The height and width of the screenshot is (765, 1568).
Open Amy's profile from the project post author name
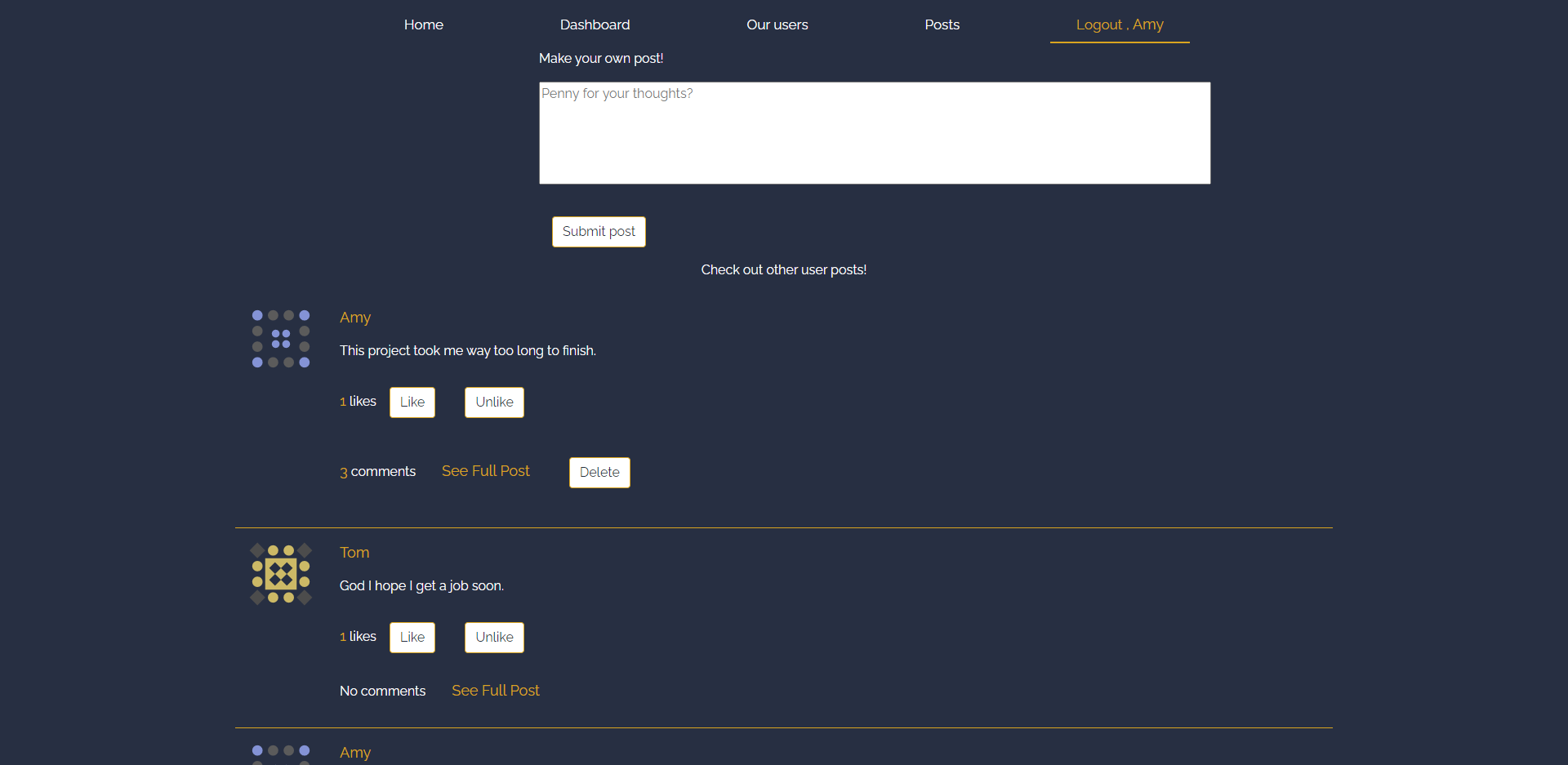355,318
